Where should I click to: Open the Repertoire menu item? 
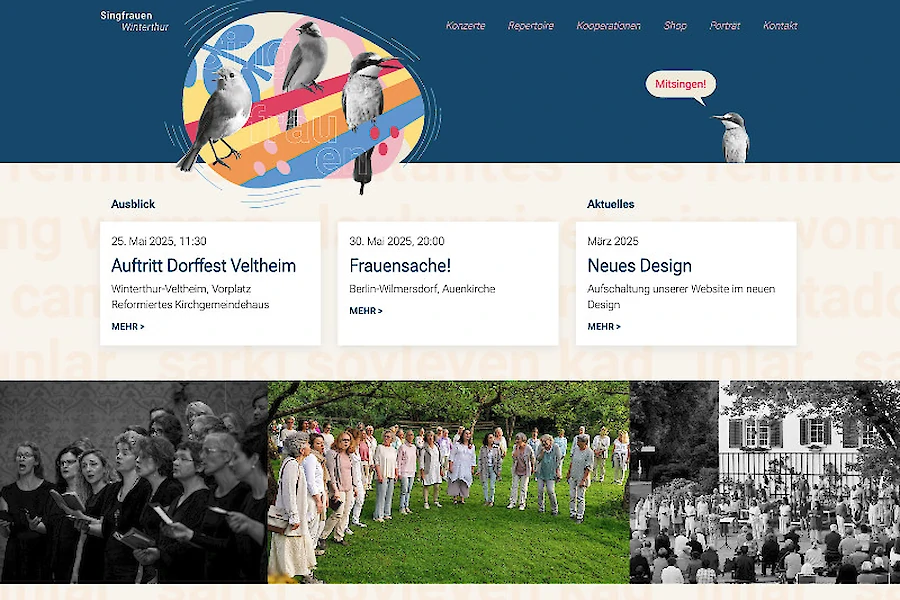pos(531,25)
